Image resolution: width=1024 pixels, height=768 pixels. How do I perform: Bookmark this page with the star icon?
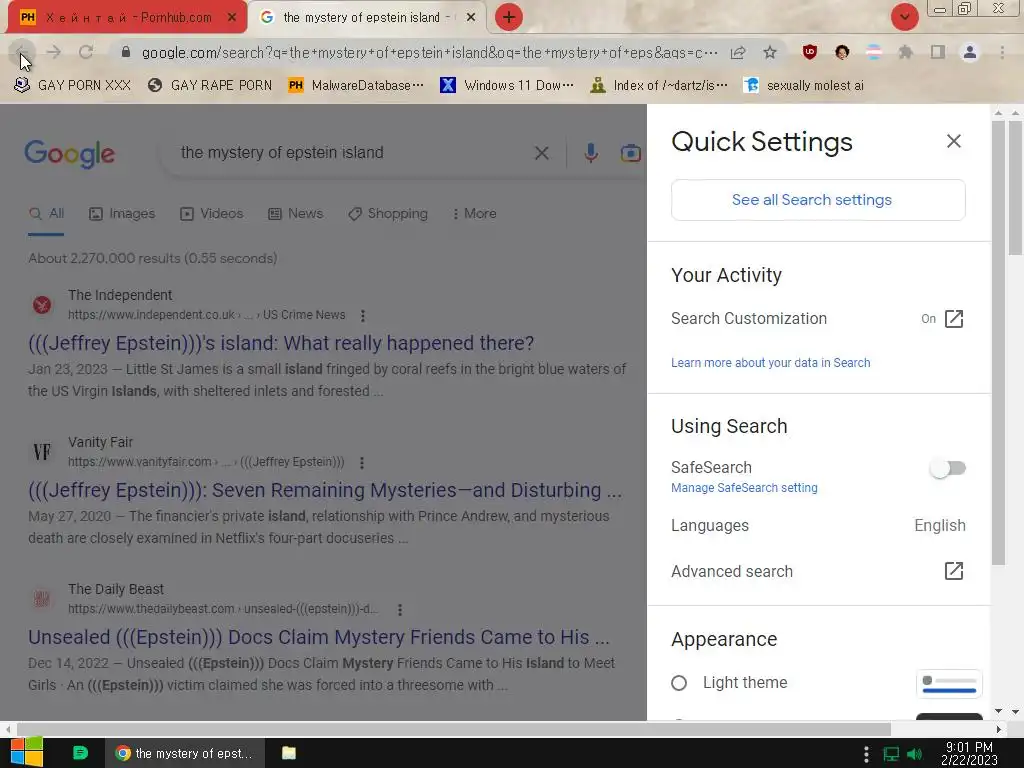coord(770,52)
